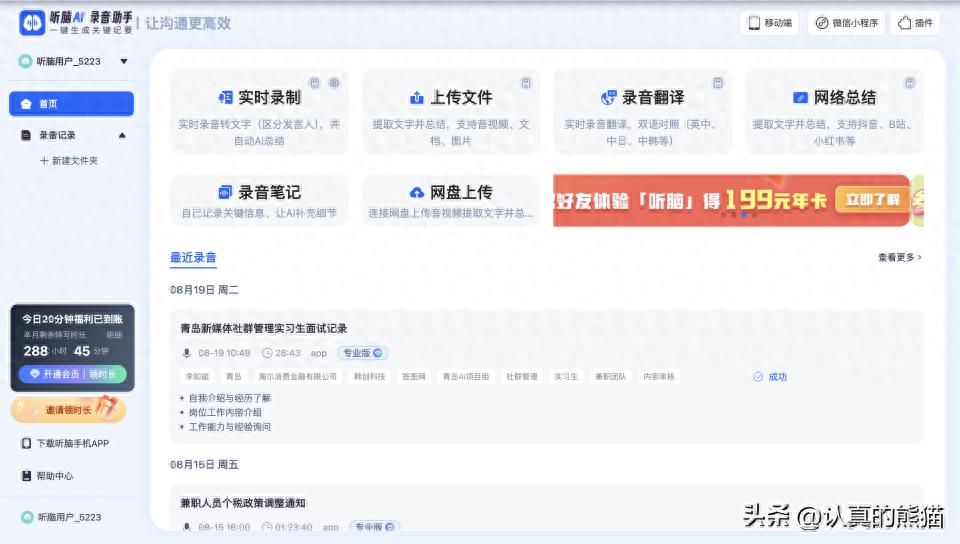Click the 今日20分钟福利已到账 notice

click(x=72, y=319)
